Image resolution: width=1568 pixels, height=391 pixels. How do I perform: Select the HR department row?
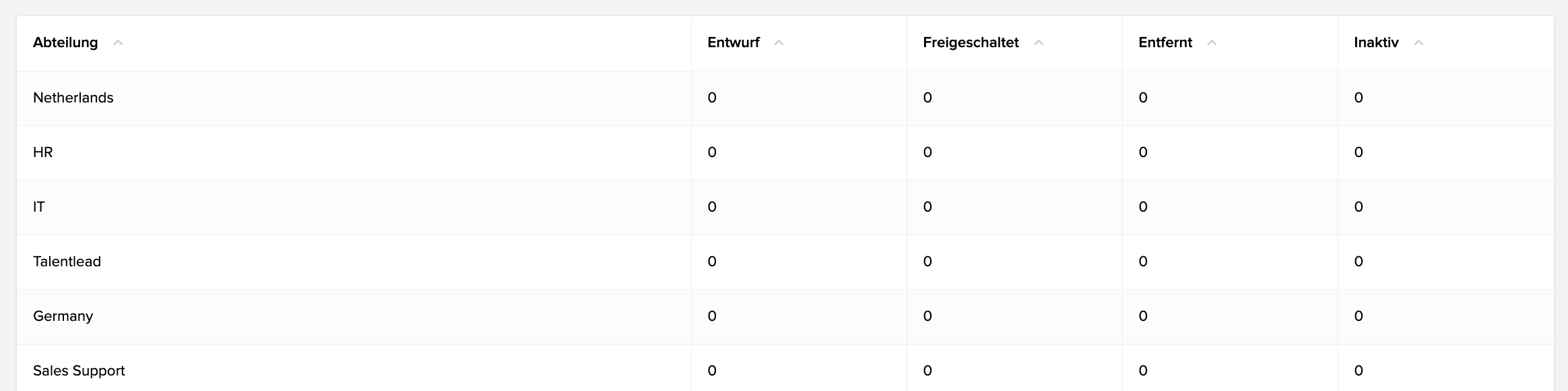[x=785, y=153]
